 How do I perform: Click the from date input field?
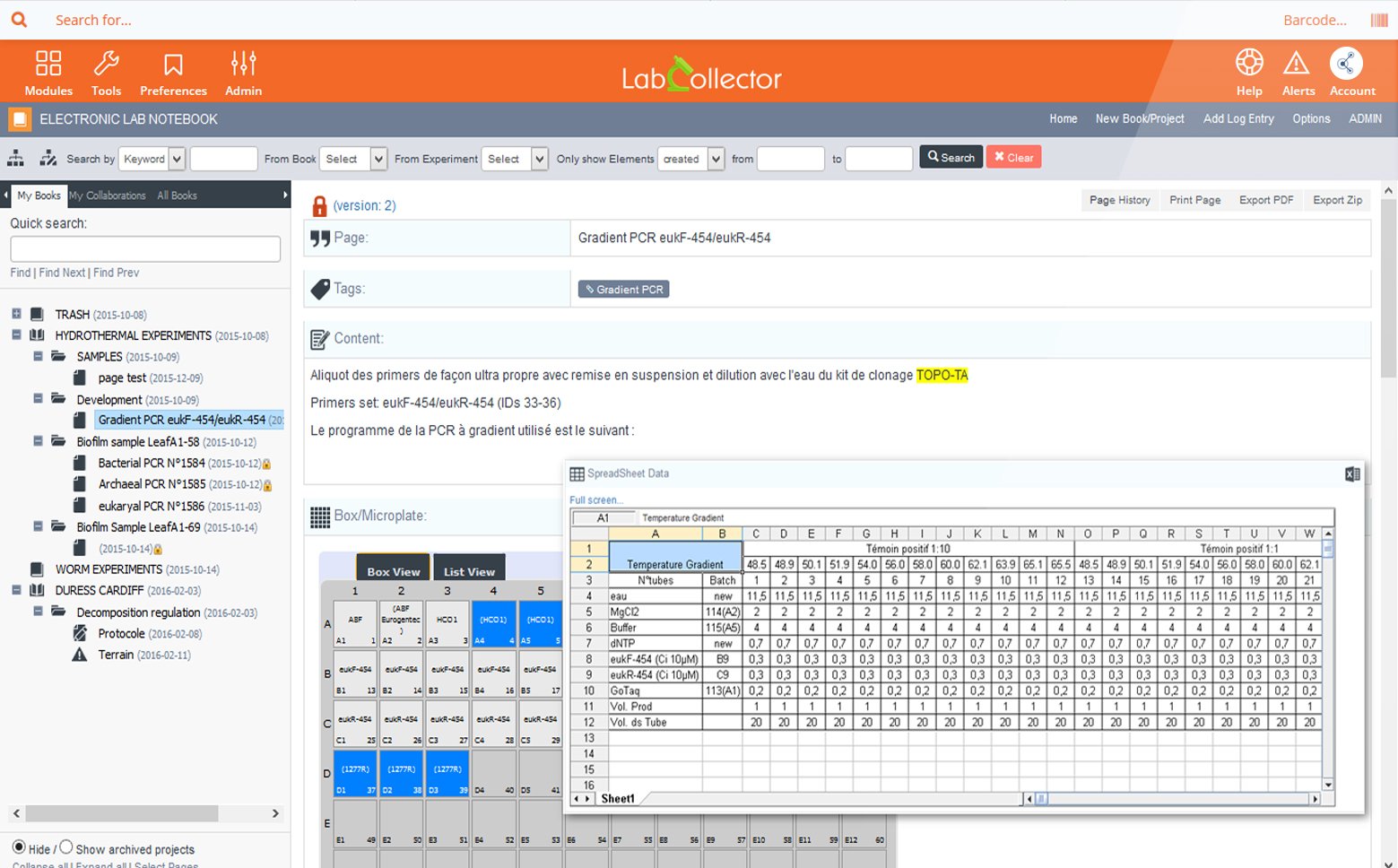pos(790,159)
